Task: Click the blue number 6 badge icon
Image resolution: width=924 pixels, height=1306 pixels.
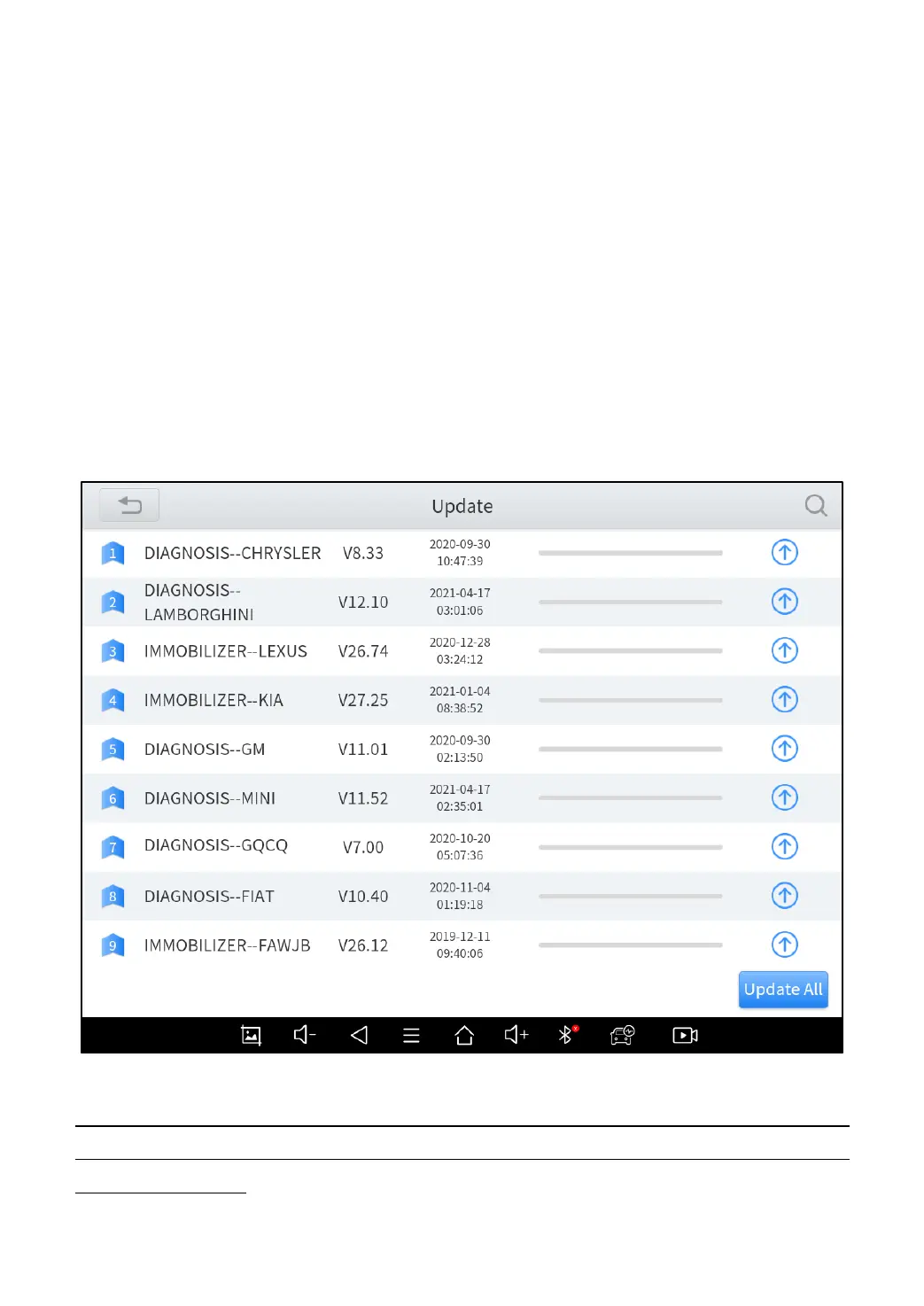Action: (113, 799)
